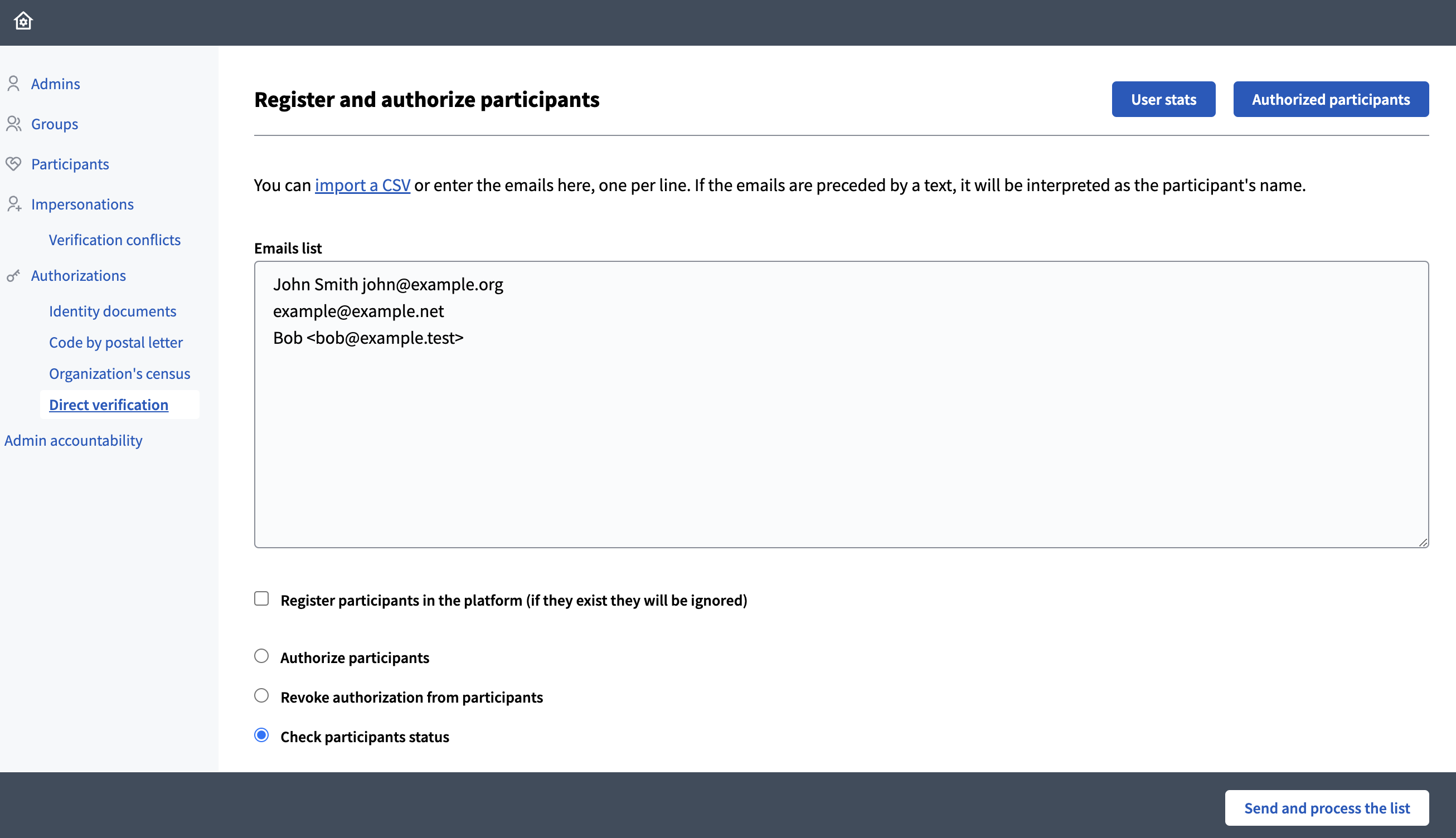The width and height of the screenshot is (1456, 838).
Task: Enable Register participants in the platform checkbox
Action: click(261, 598)
